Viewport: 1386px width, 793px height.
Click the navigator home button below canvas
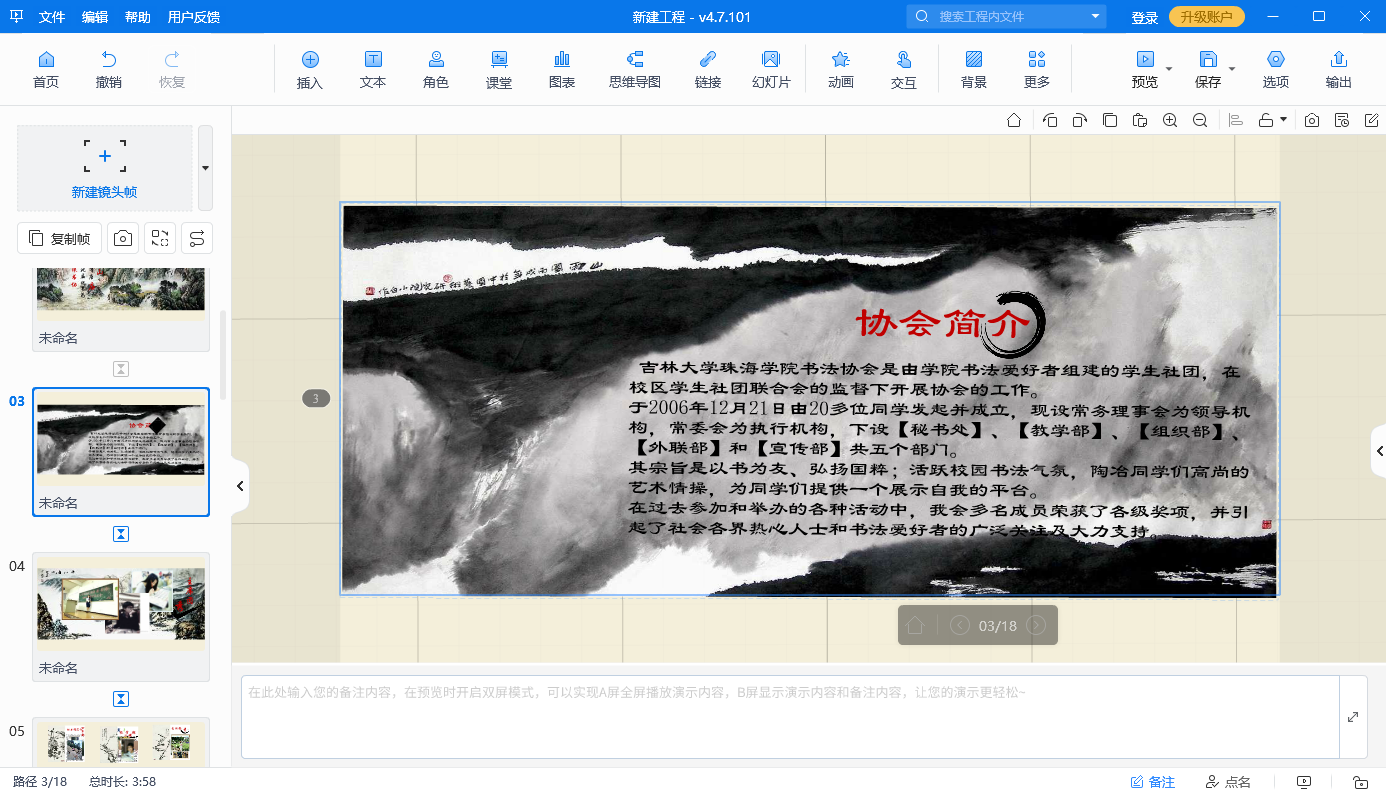pyautogui.click(x=914, y=626)
